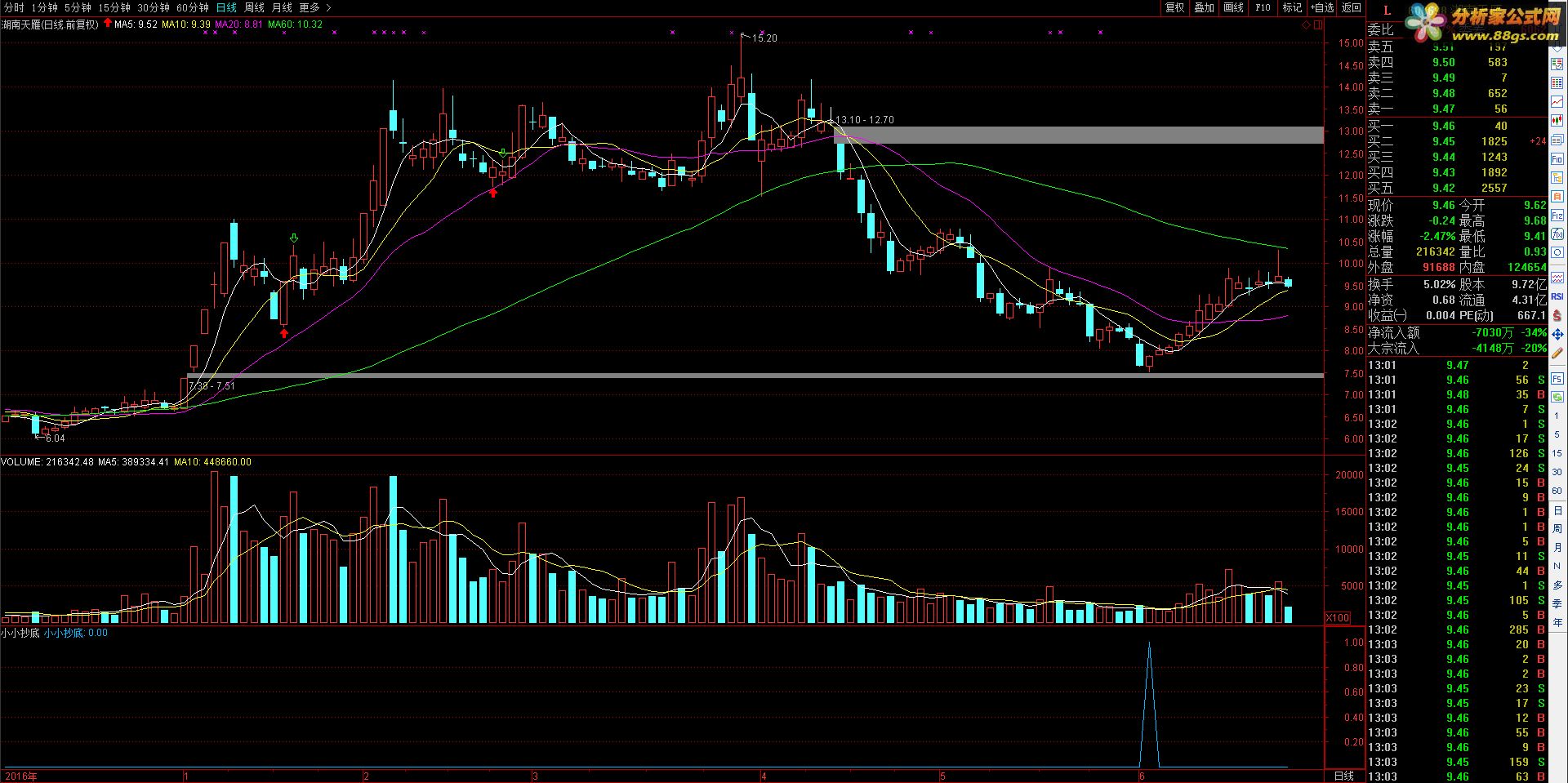Click the red S sidebar icon
The width and height of the screenshot is (1568, 783).
pyautogui.click(x=1557, y=315)
